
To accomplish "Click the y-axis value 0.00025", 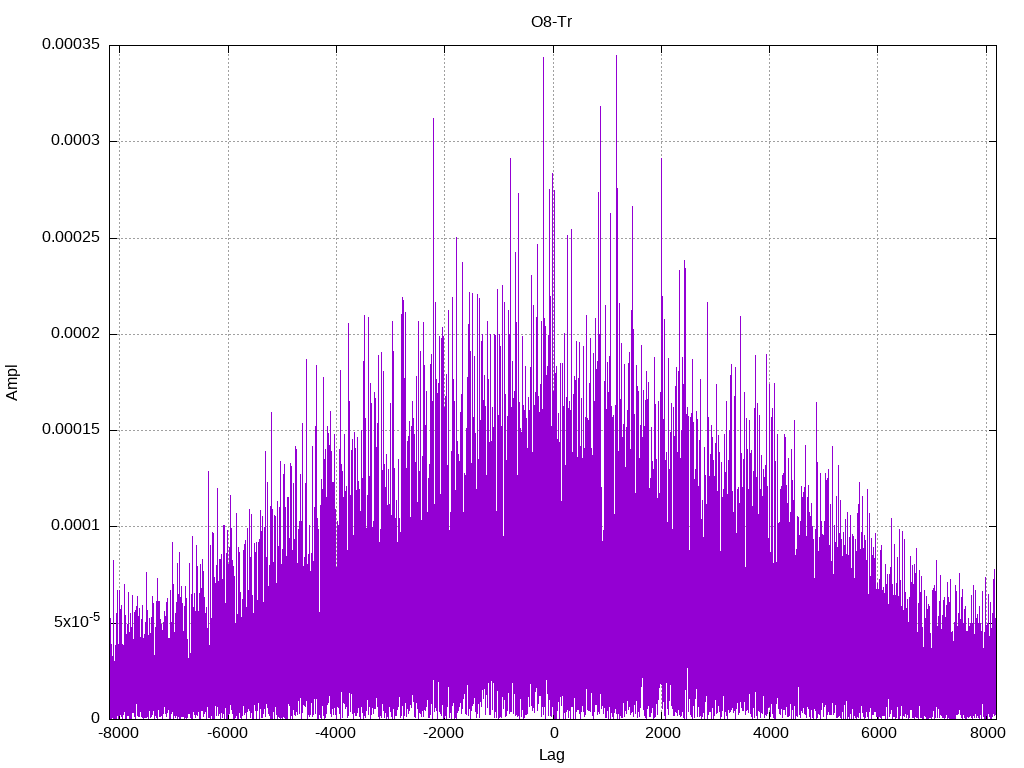I will coord(71,237).
